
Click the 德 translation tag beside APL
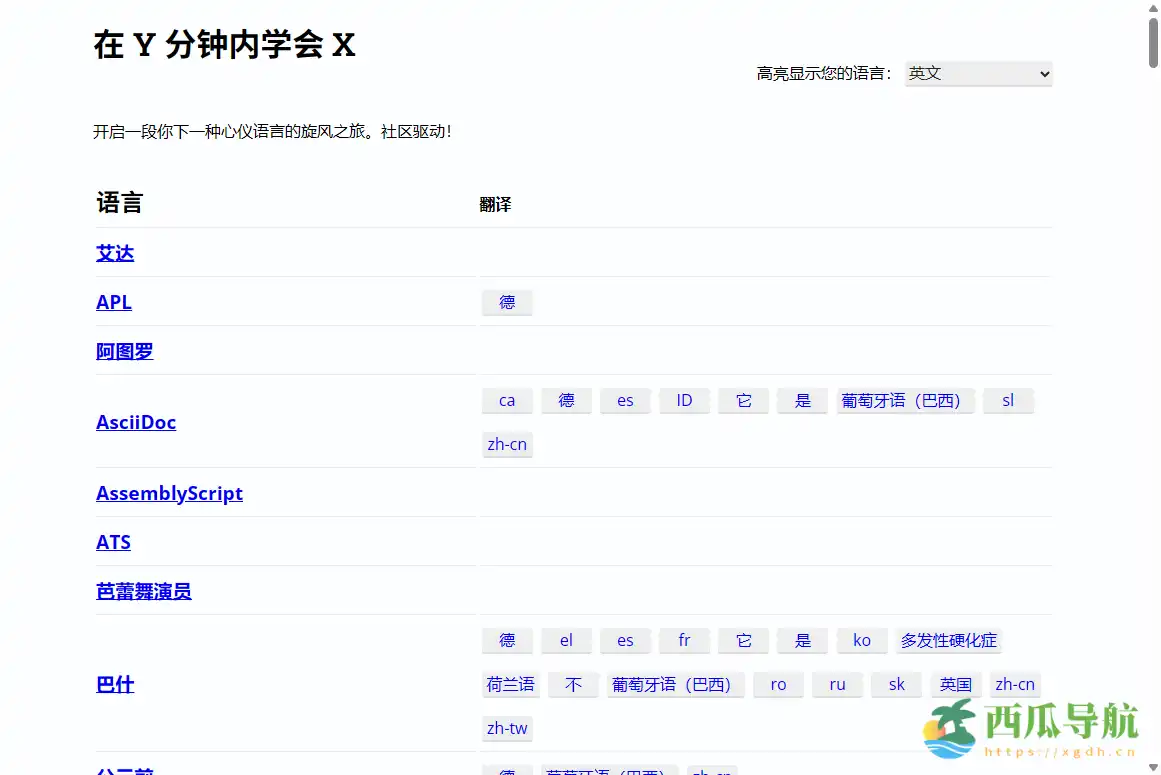(x=507, y=302)
